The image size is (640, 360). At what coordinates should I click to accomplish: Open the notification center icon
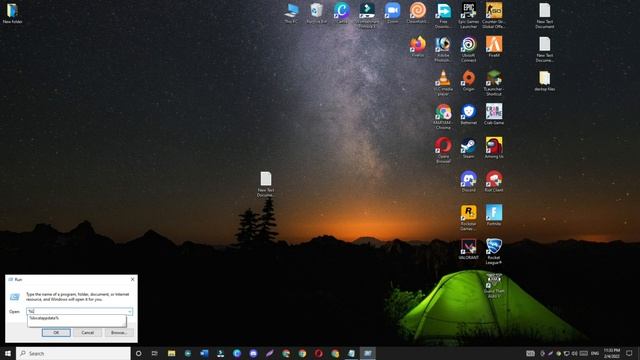tap(629, 353)
